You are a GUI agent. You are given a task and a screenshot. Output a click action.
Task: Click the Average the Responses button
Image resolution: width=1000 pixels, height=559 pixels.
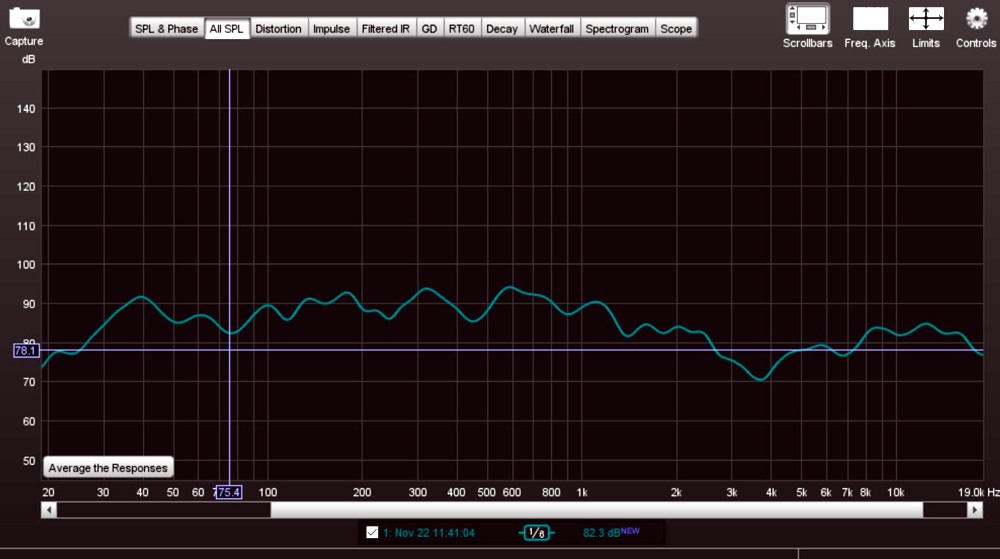pos(108,468)
